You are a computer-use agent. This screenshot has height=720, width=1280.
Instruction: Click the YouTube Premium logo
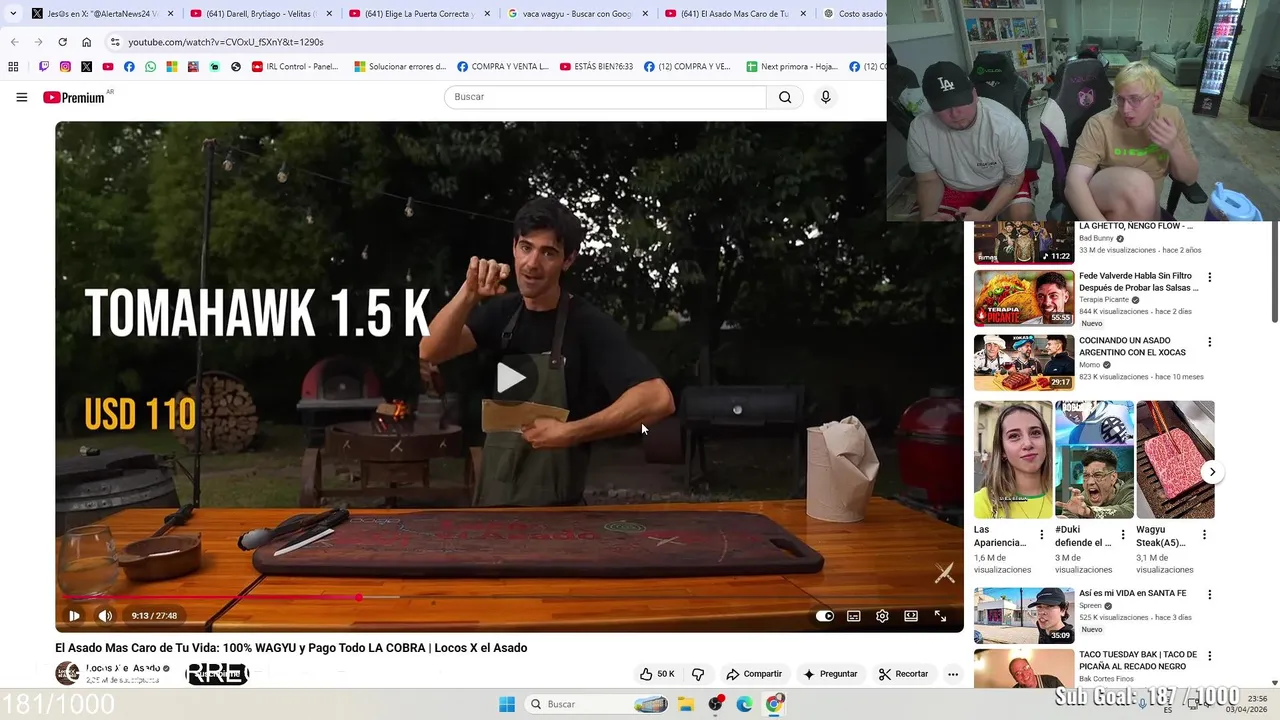click(x=76, y=97)
